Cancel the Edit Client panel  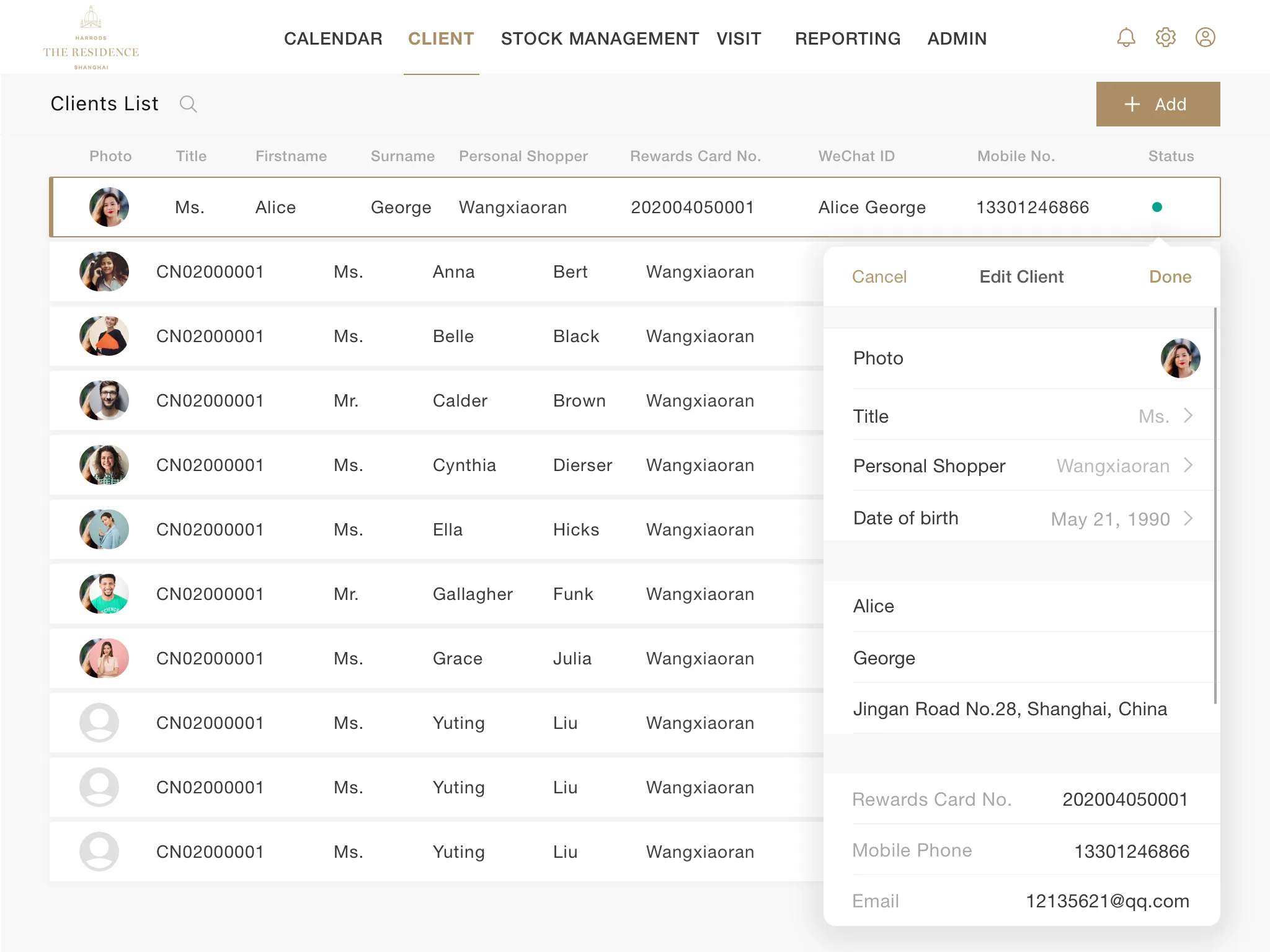[879, 276]
